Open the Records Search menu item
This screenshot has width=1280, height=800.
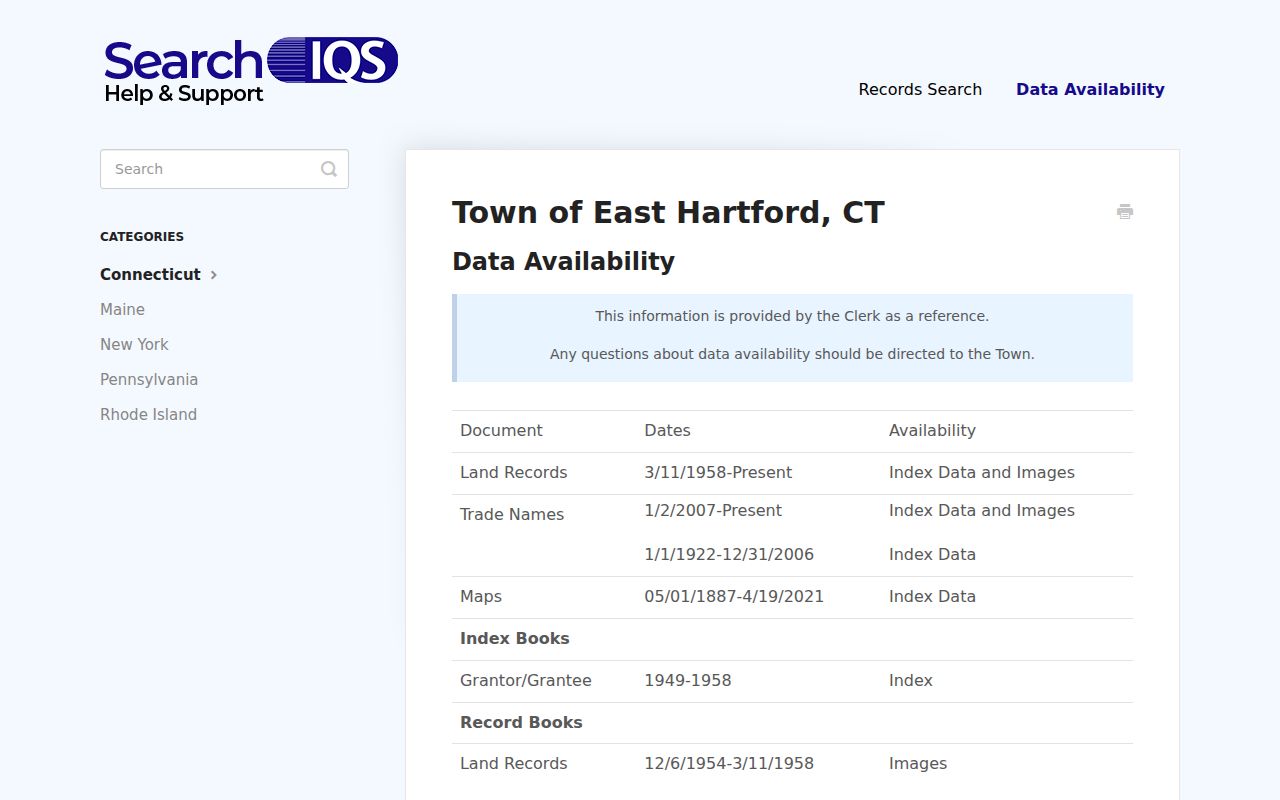pos(920,89)
